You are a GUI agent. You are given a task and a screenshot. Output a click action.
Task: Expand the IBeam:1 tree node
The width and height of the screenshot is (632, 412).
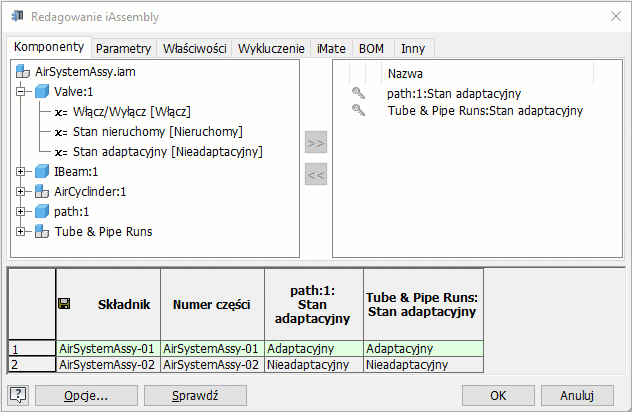click(21, 172)
